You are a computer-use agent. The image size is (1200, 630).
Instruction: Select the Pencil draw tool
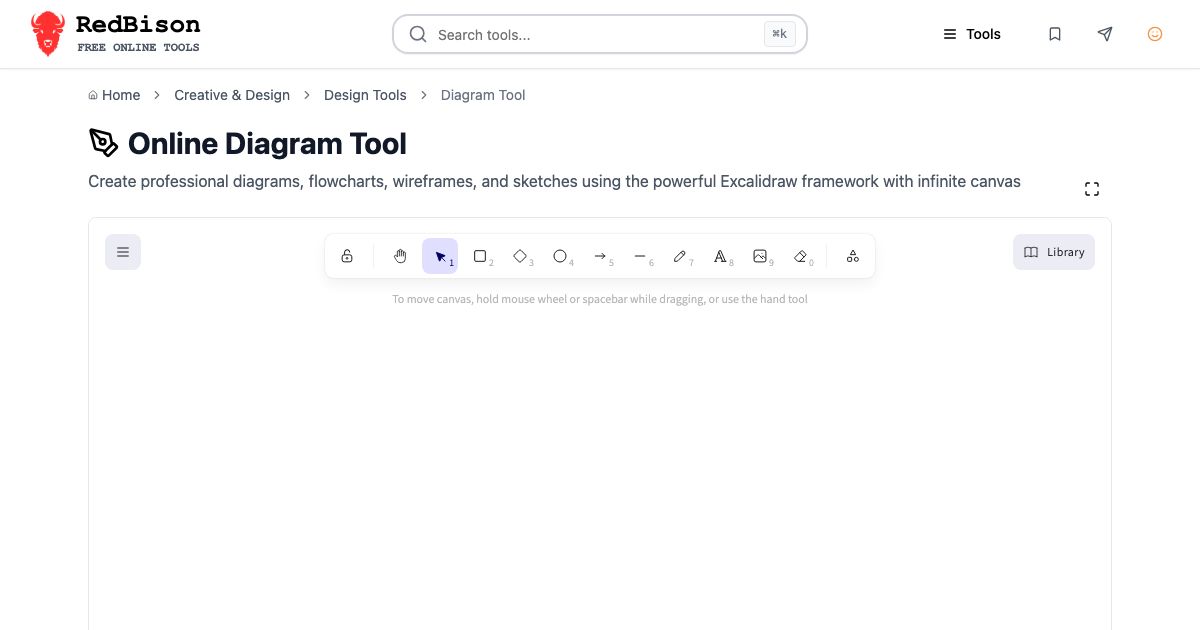[680, 256]
